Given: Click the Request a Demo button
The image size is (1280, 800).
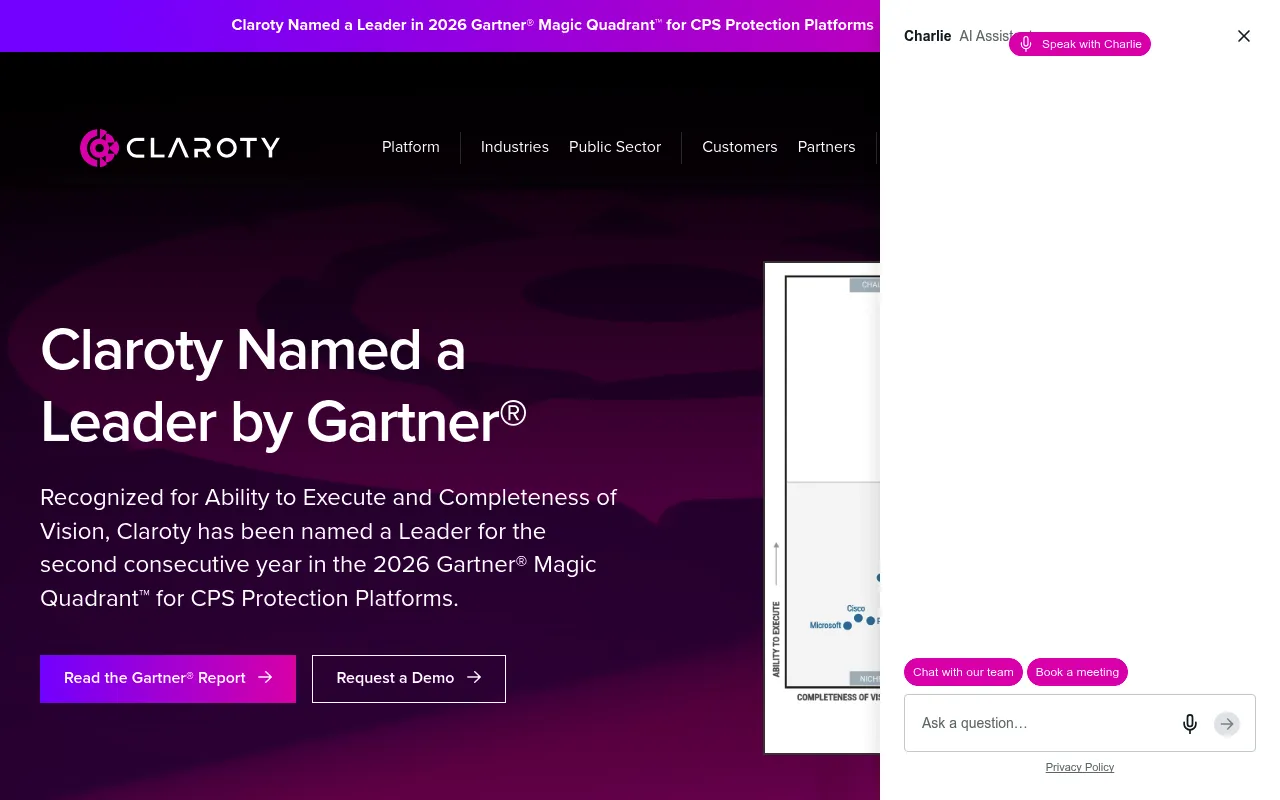Looking at the screenshot, I should tap(409, 679).
